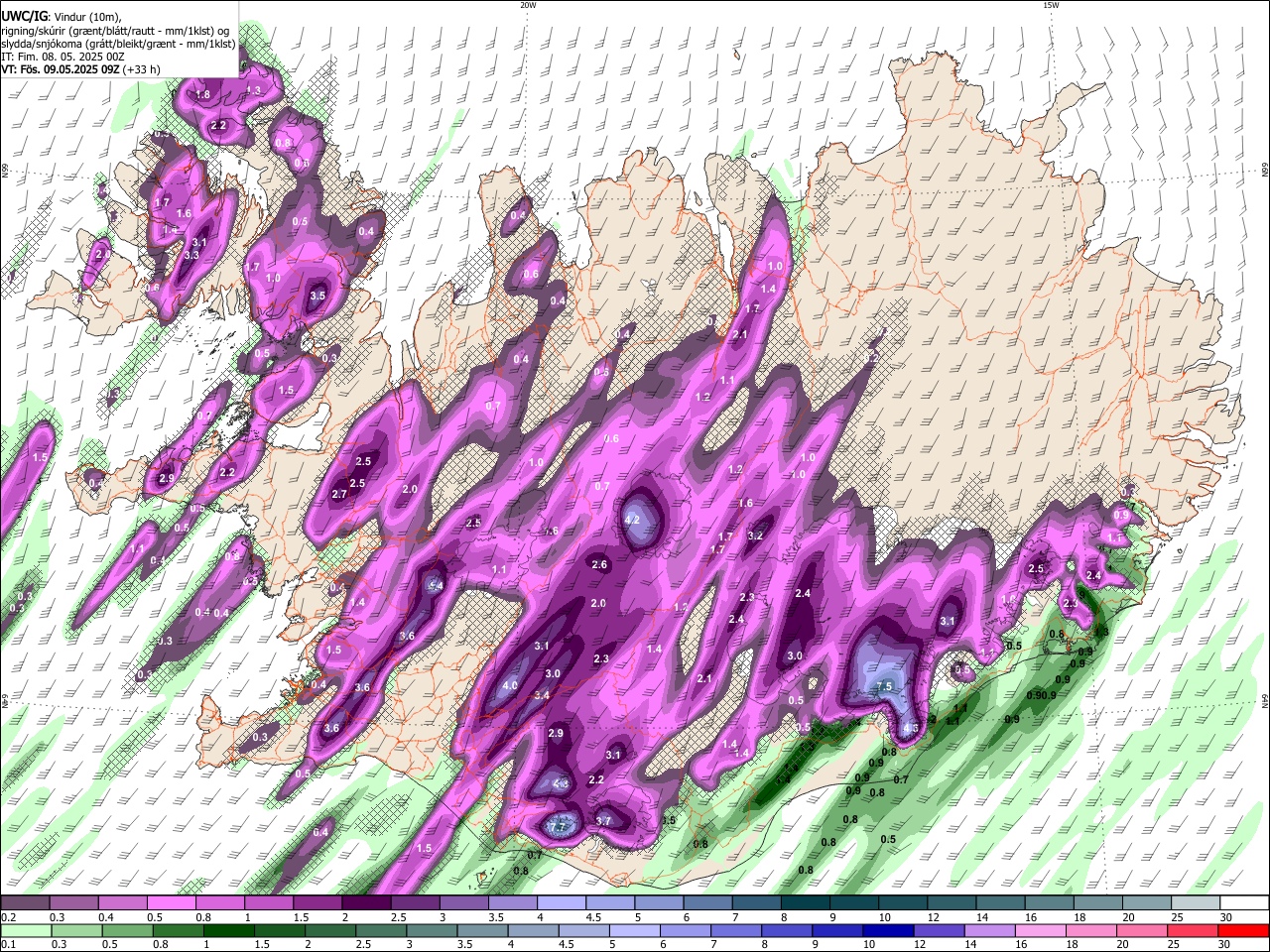Pick the white swatch at 30 in upper legend
The image size is (1270, 952).
(x=1244, y=903)
